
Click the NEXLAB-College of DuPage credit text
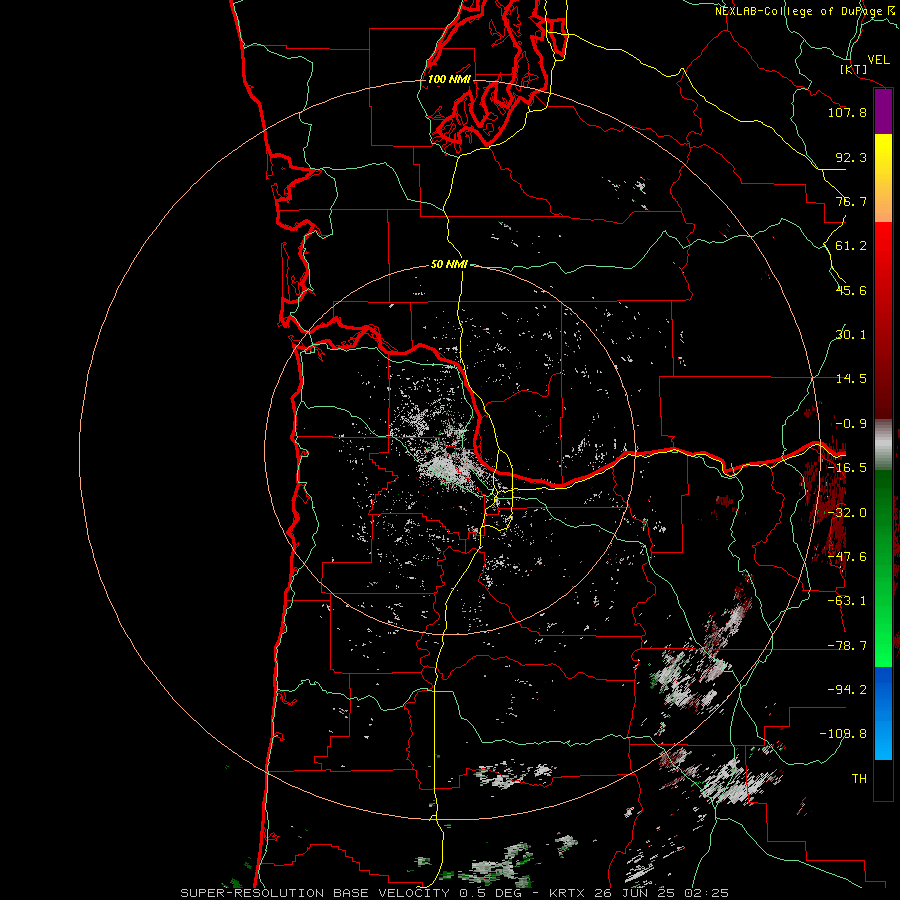pos(805,11)
